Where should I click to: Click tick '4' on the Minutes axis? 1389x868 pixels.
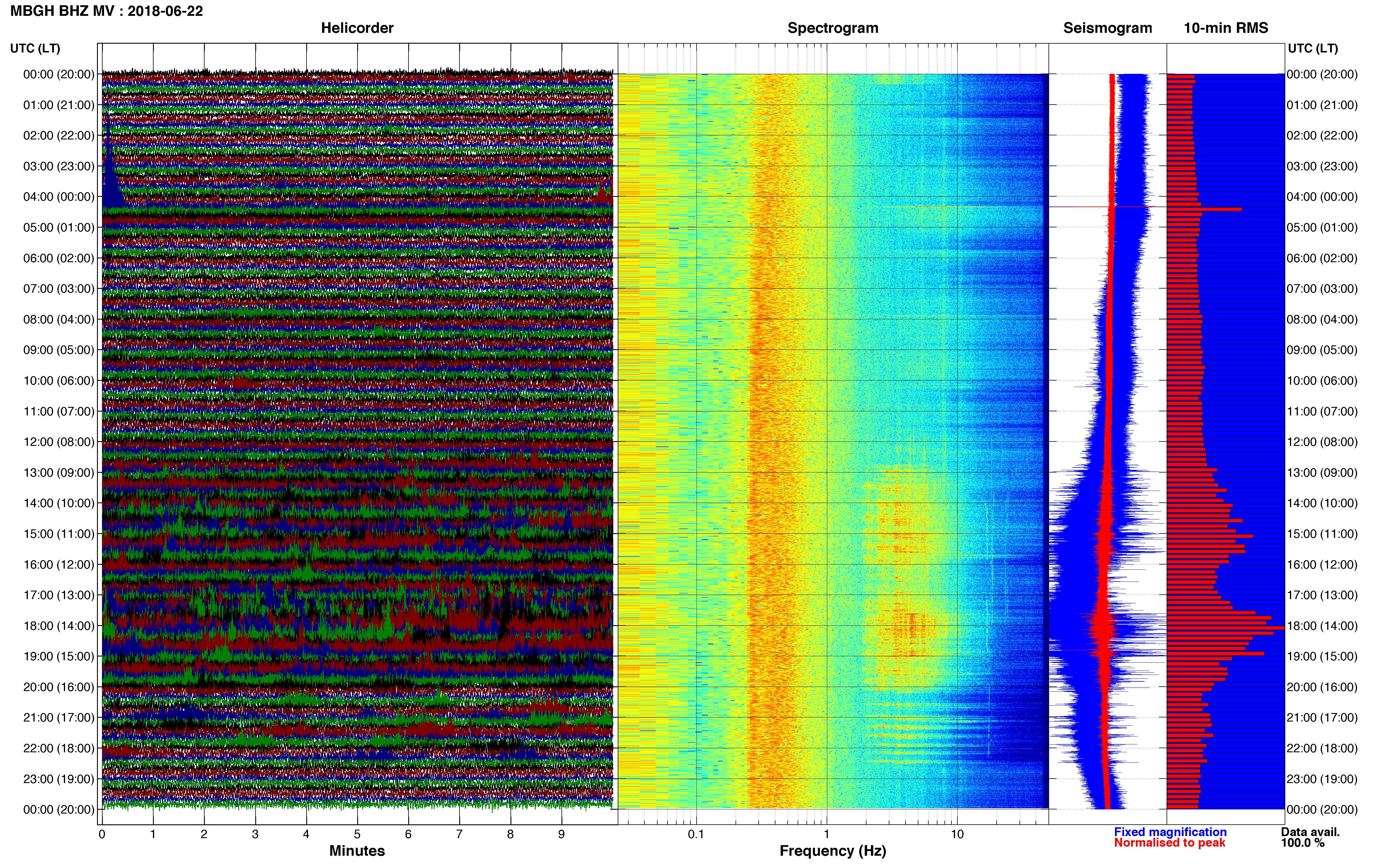[x=306, y=835]
